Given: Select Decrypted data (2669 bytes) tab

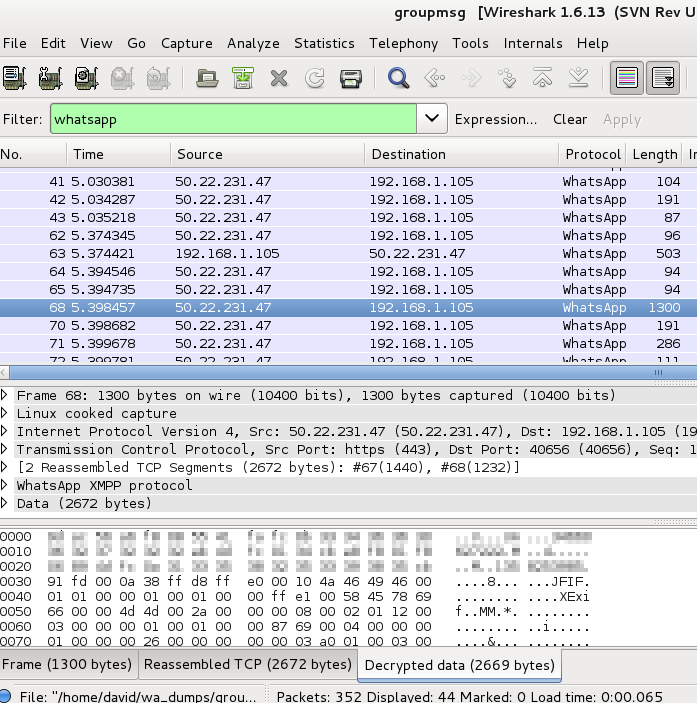Looking at the screenshot, I should (459, 665).
